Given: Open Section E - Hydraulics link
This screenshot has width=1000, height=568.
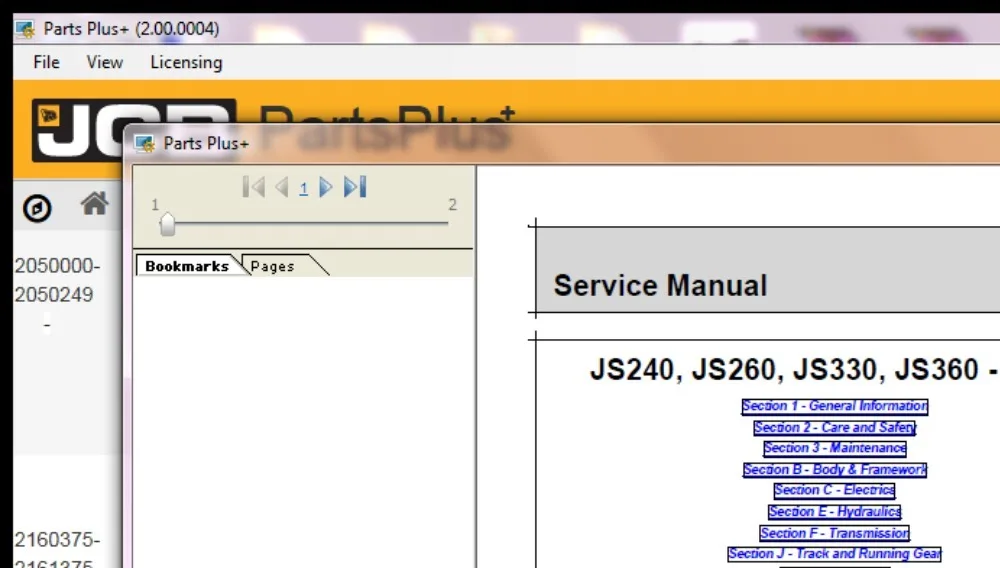Looking at the screenshot, I should (835, 512).
